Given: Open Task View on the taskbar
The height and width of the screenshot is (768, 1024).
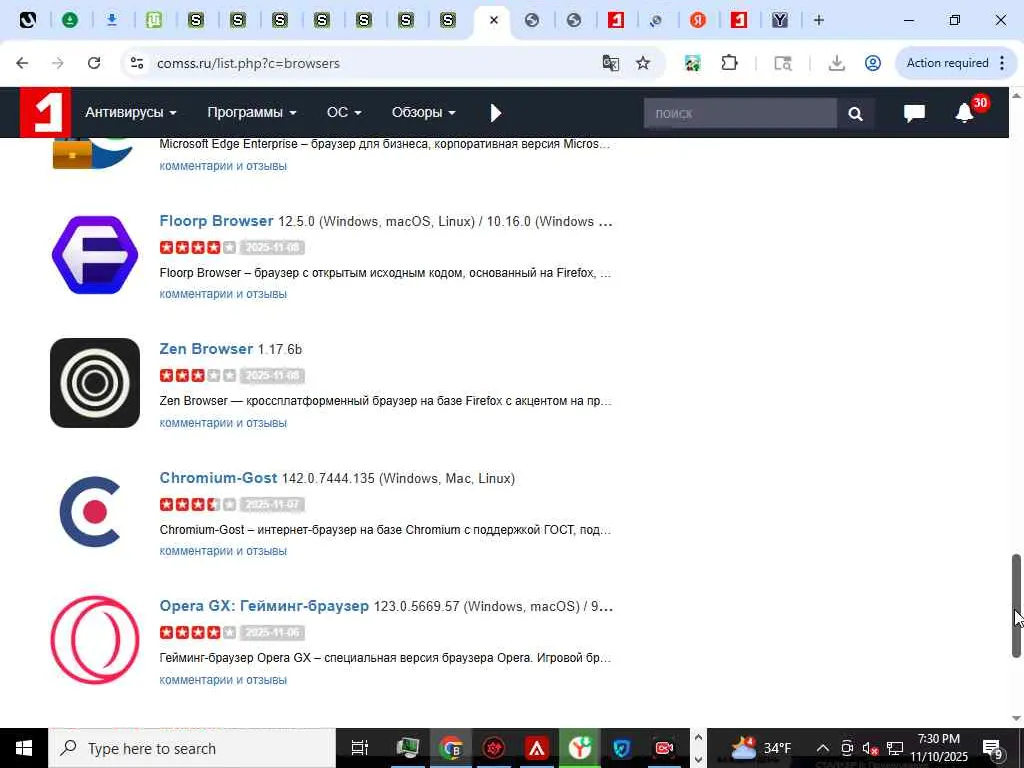Looking at the screenshot, I should click(359, 748).
